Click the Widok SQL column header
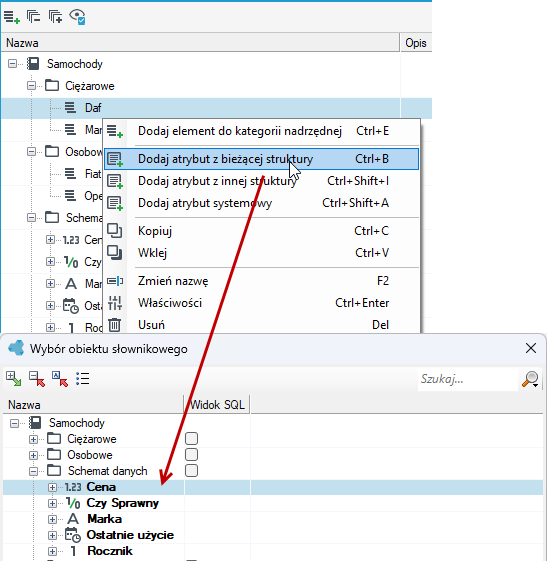Image resolution: width=548 pixels, height=561 pixels. point(217,405)
